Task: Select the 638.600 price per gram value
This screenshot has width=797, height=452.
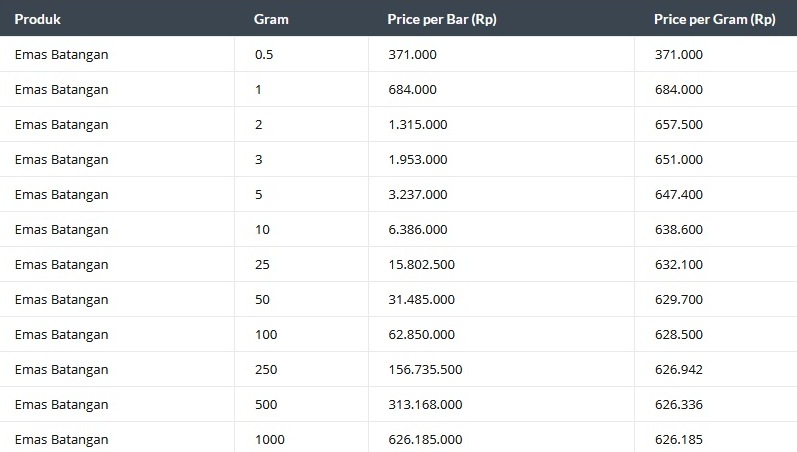Action: (x=679, y=230)
